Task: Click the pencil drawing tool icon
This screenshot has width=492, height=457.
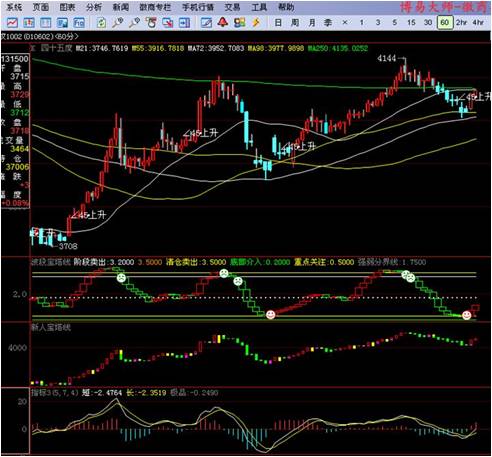Action: [x=206, y=23]
